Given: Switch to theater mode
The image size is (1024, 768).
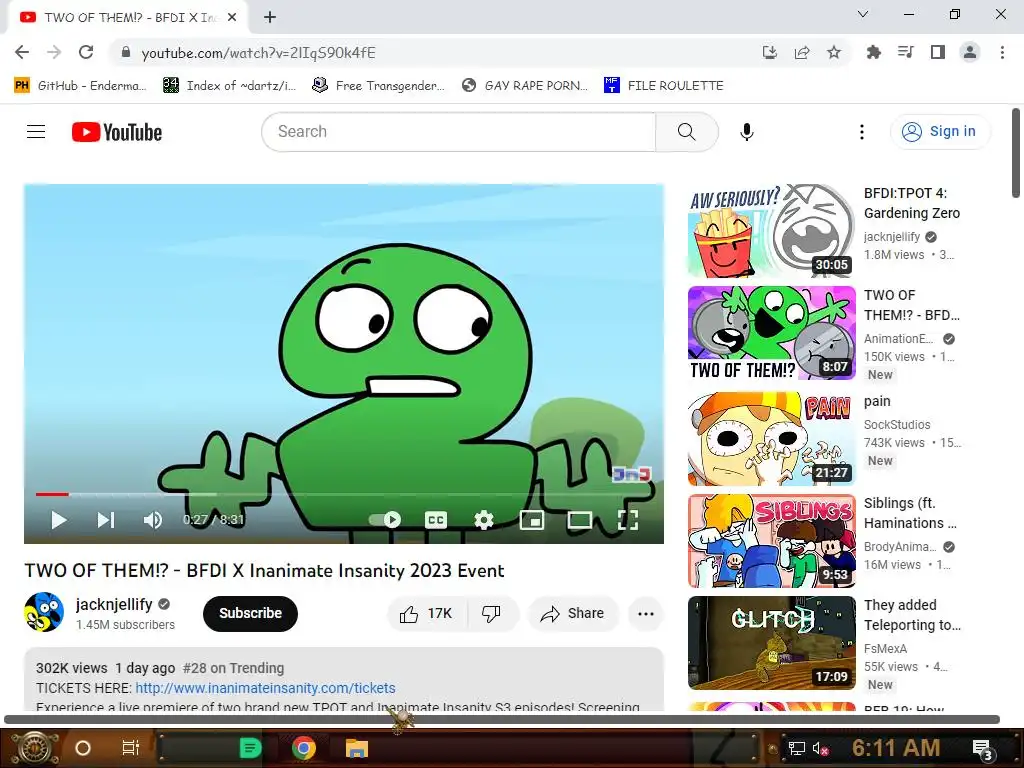Looking at the screenshot, I should click(x=579, y=520).
